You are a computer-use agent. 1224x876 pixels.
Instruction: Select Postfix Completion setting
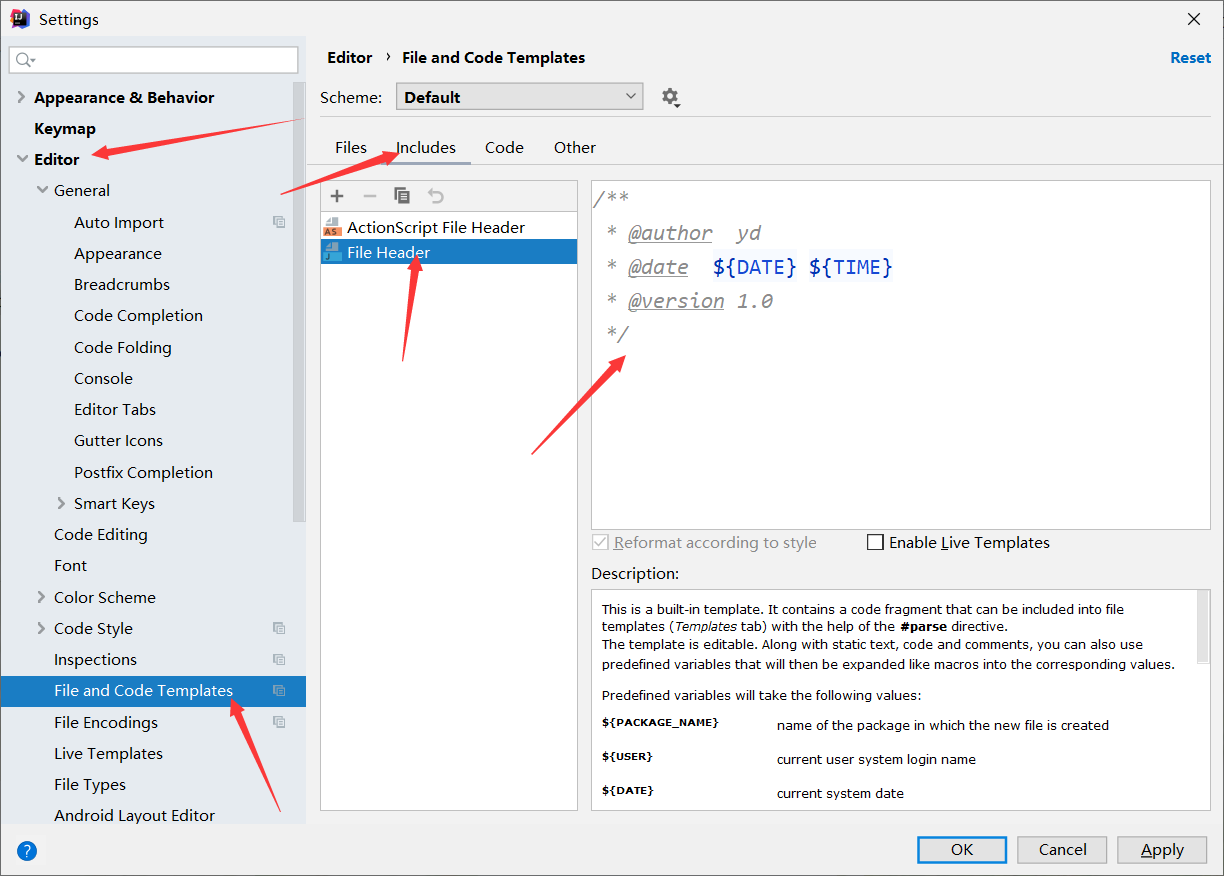coord(143,472)
